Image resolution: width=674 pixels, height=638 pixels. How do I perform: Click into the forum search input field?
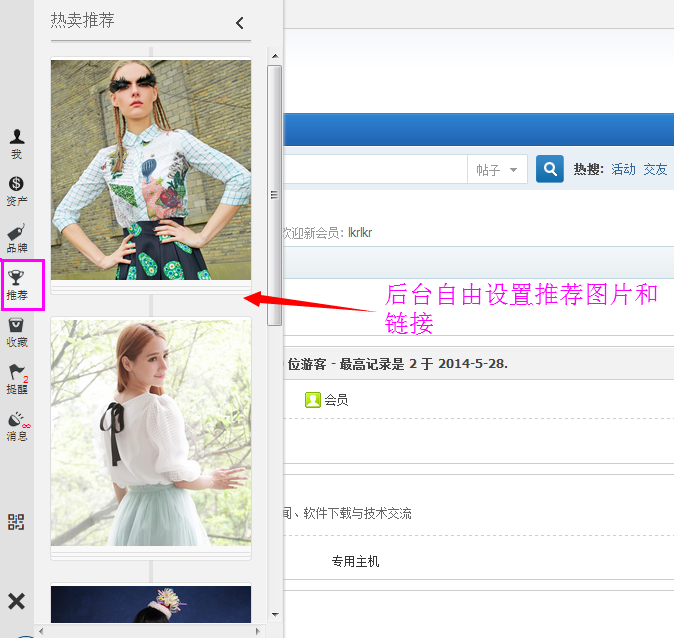tap(375, 169)
